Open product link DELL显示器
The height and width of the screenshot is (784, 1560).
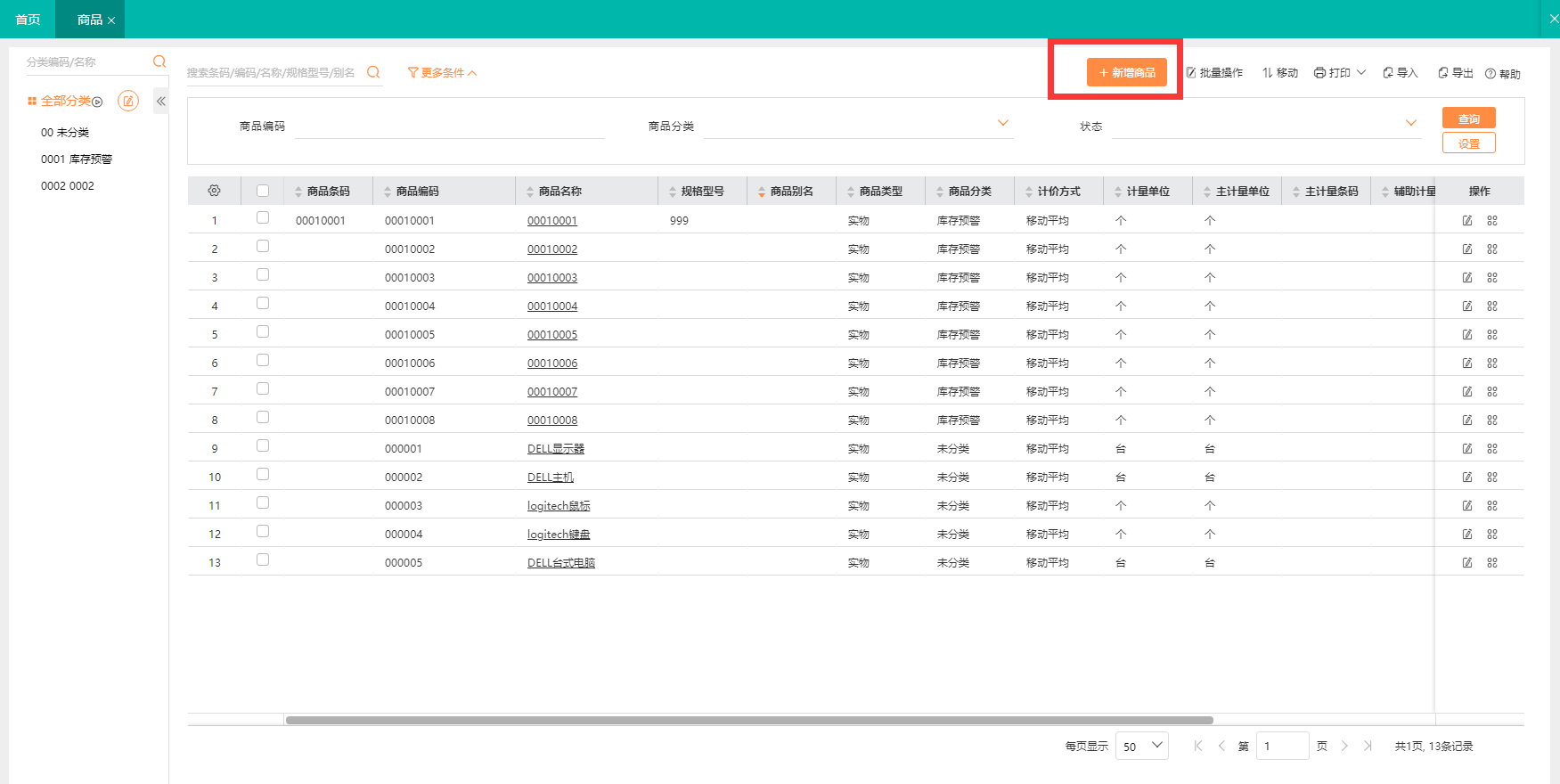pyautogui.click(x=556, y=449)
